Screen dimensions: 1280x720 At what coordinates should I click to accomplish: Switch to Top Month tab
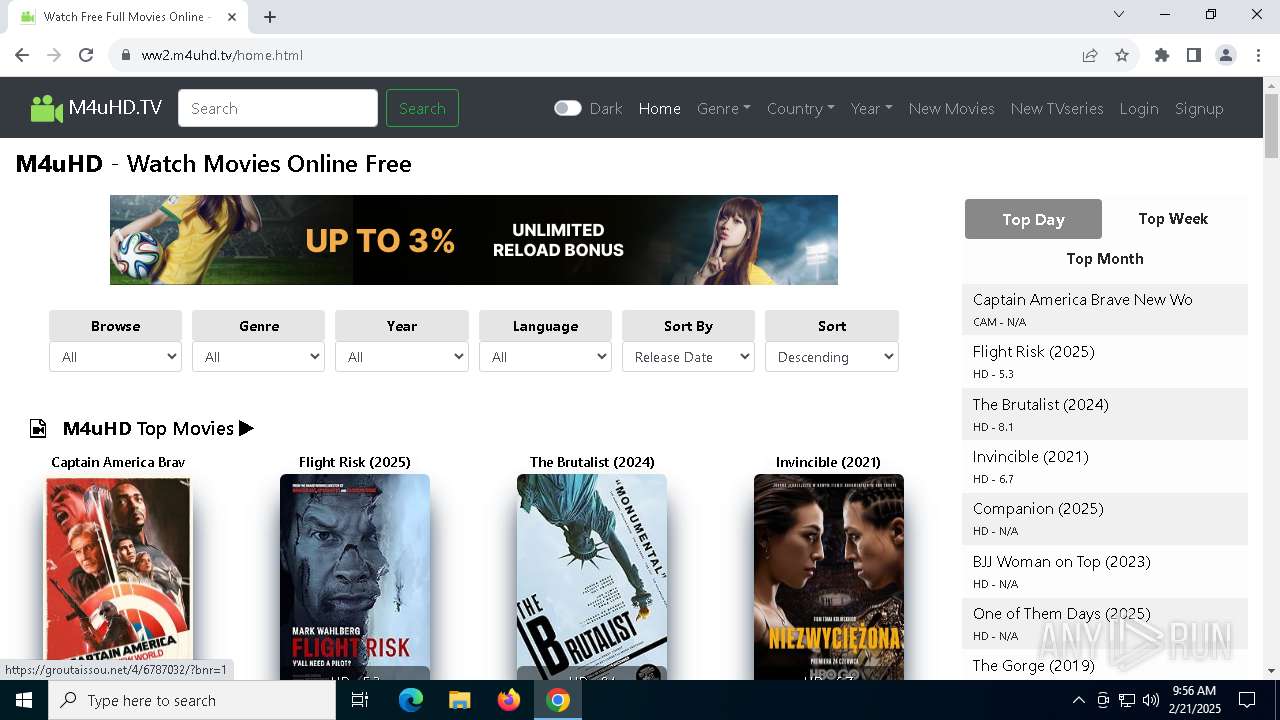(1105, 259)
